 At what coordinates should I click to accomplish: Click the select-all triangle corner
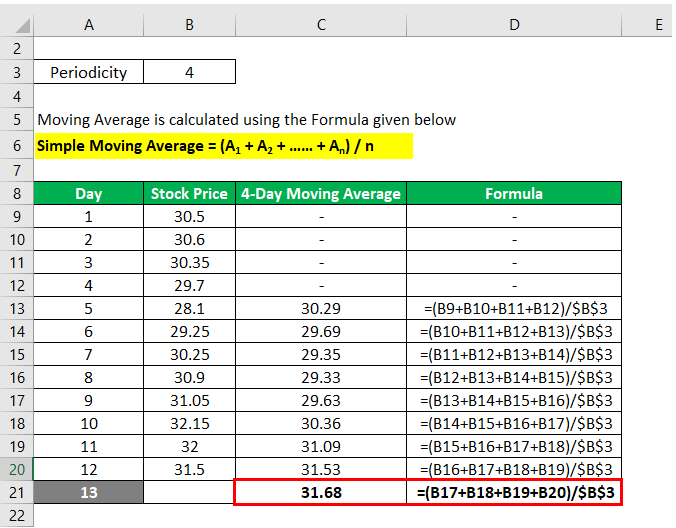[22, 25]
